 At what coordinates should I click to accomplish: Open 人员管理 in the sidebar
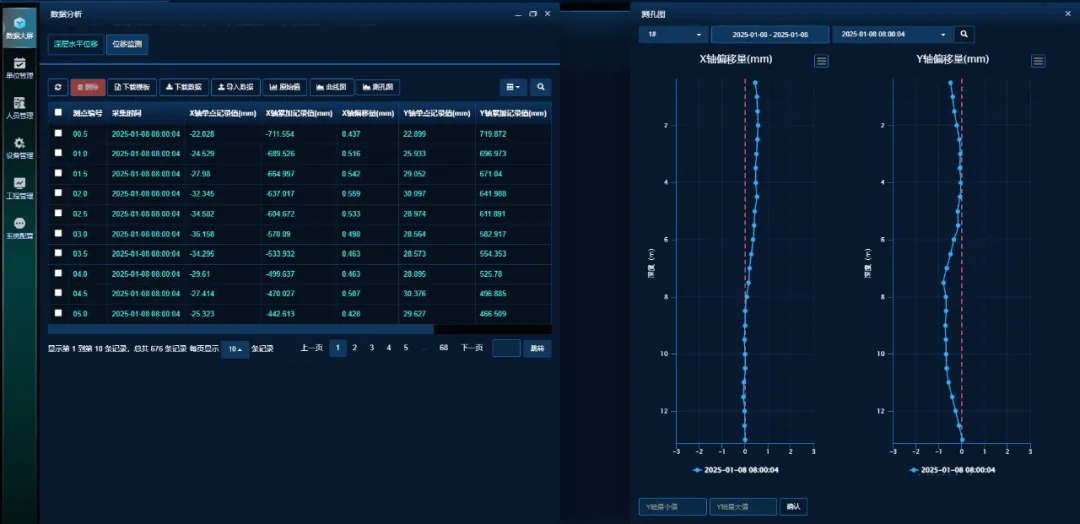[x=19, y=108]
